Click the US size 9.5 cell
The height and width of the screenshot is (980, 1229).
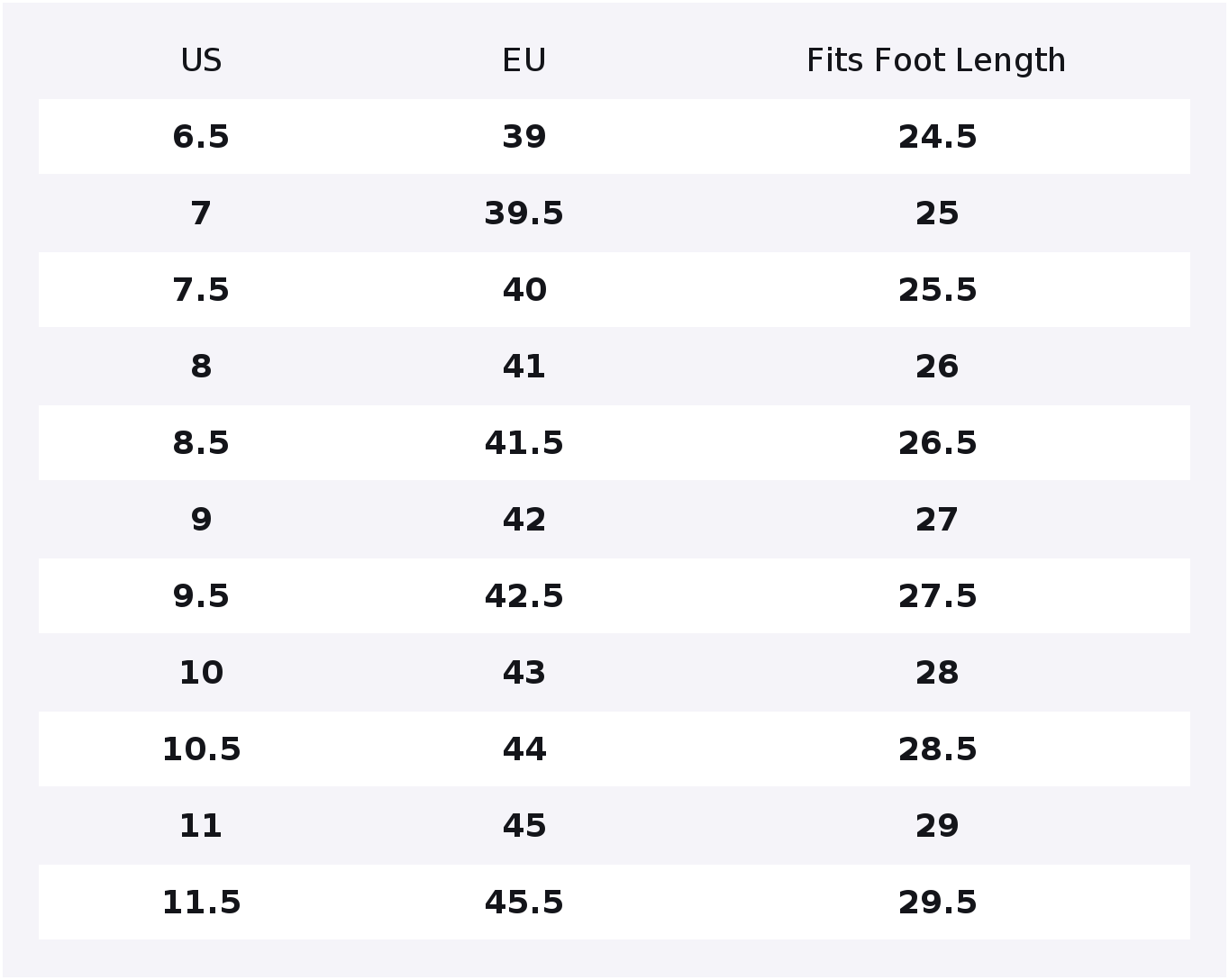[201, 596]
